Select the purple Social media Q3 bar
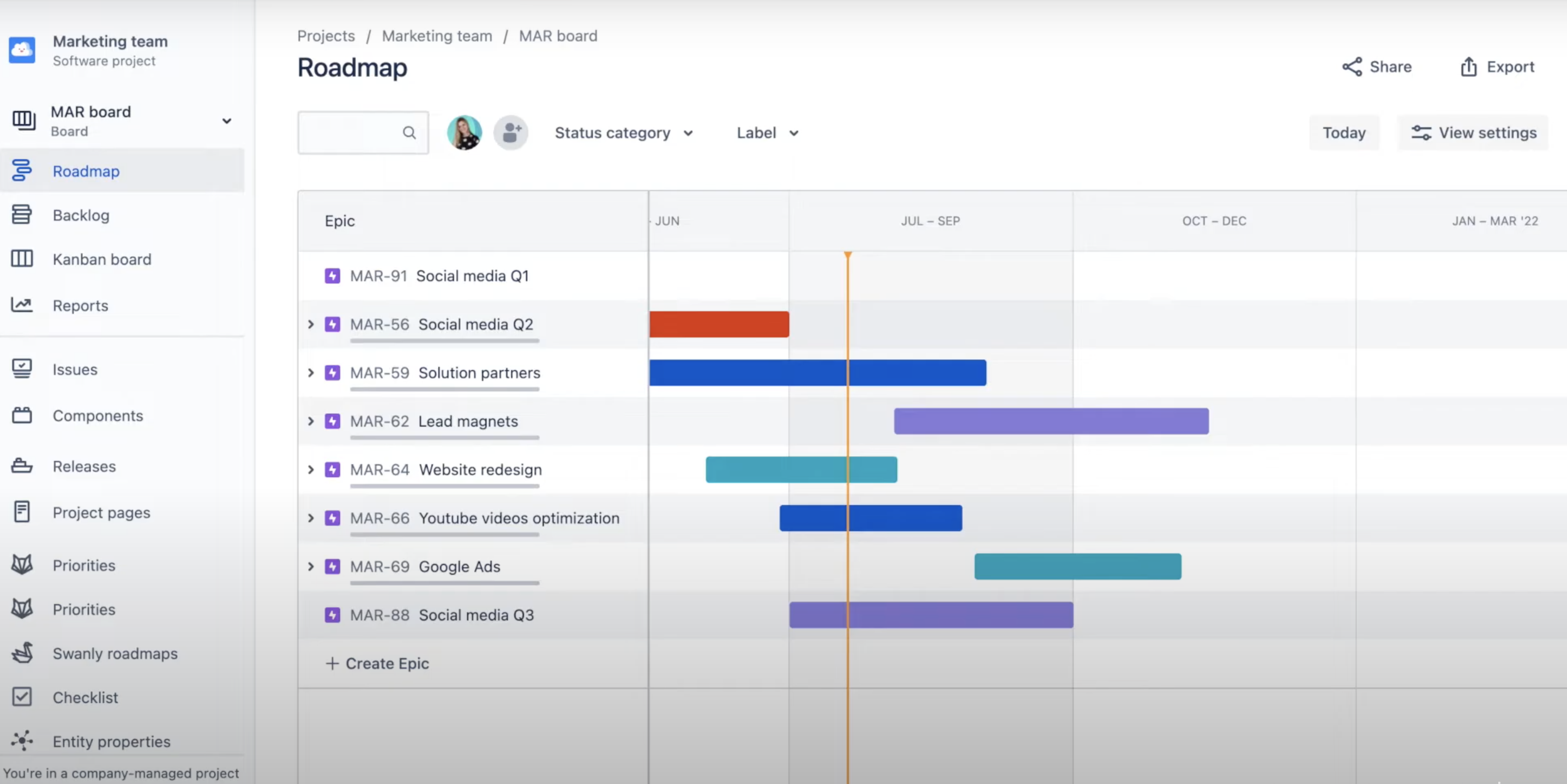The height and width of the screenshot is (784, 1567). coord(931,615)
